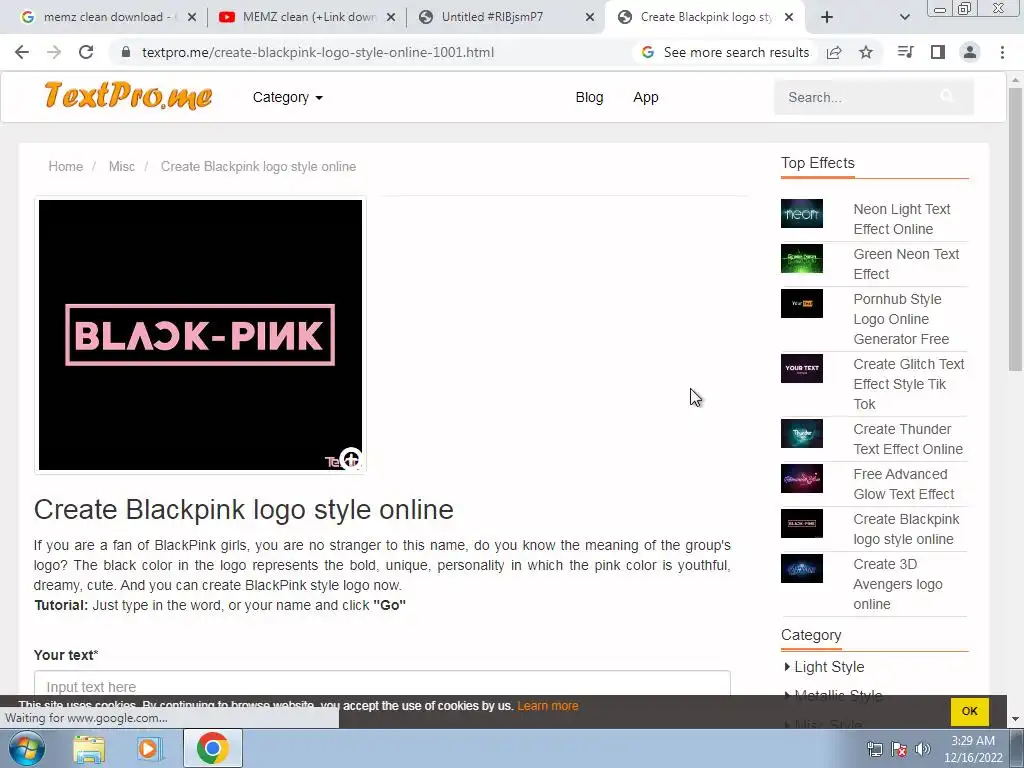The width and height of the screenshot is (1024, 768).
Task: Open 'Green Neon Text Effect' link
Action: (x=906, y=264)
